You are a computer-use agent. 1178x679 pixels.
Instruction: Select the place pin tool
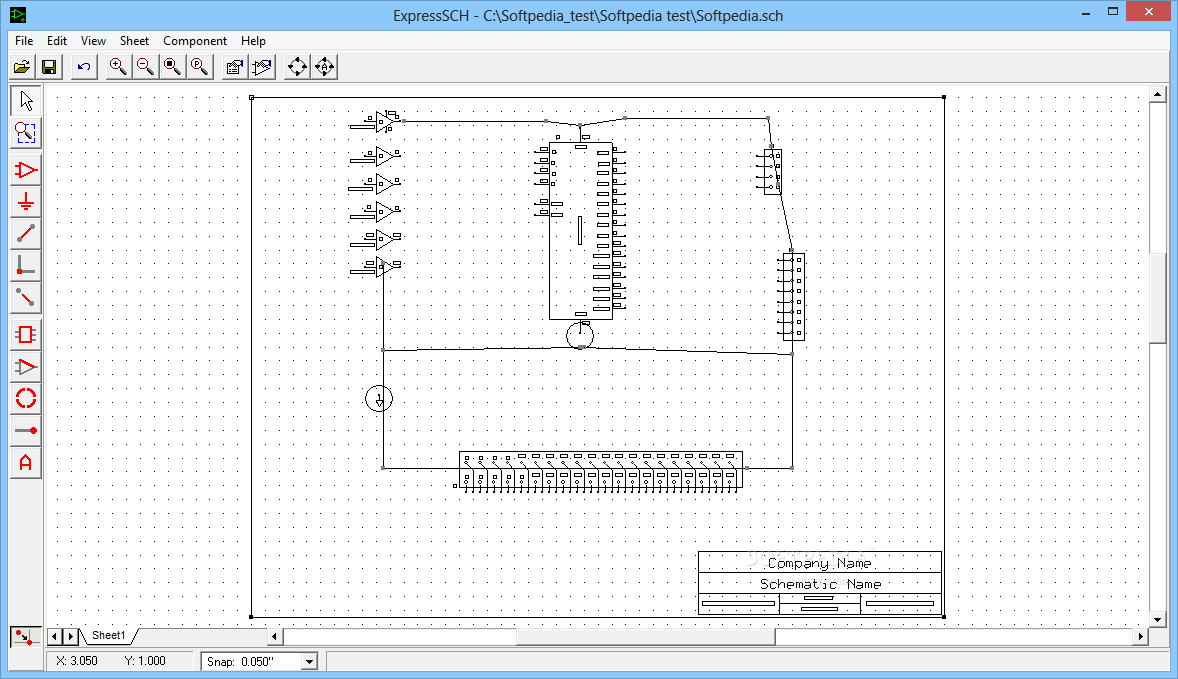point(26,430)
